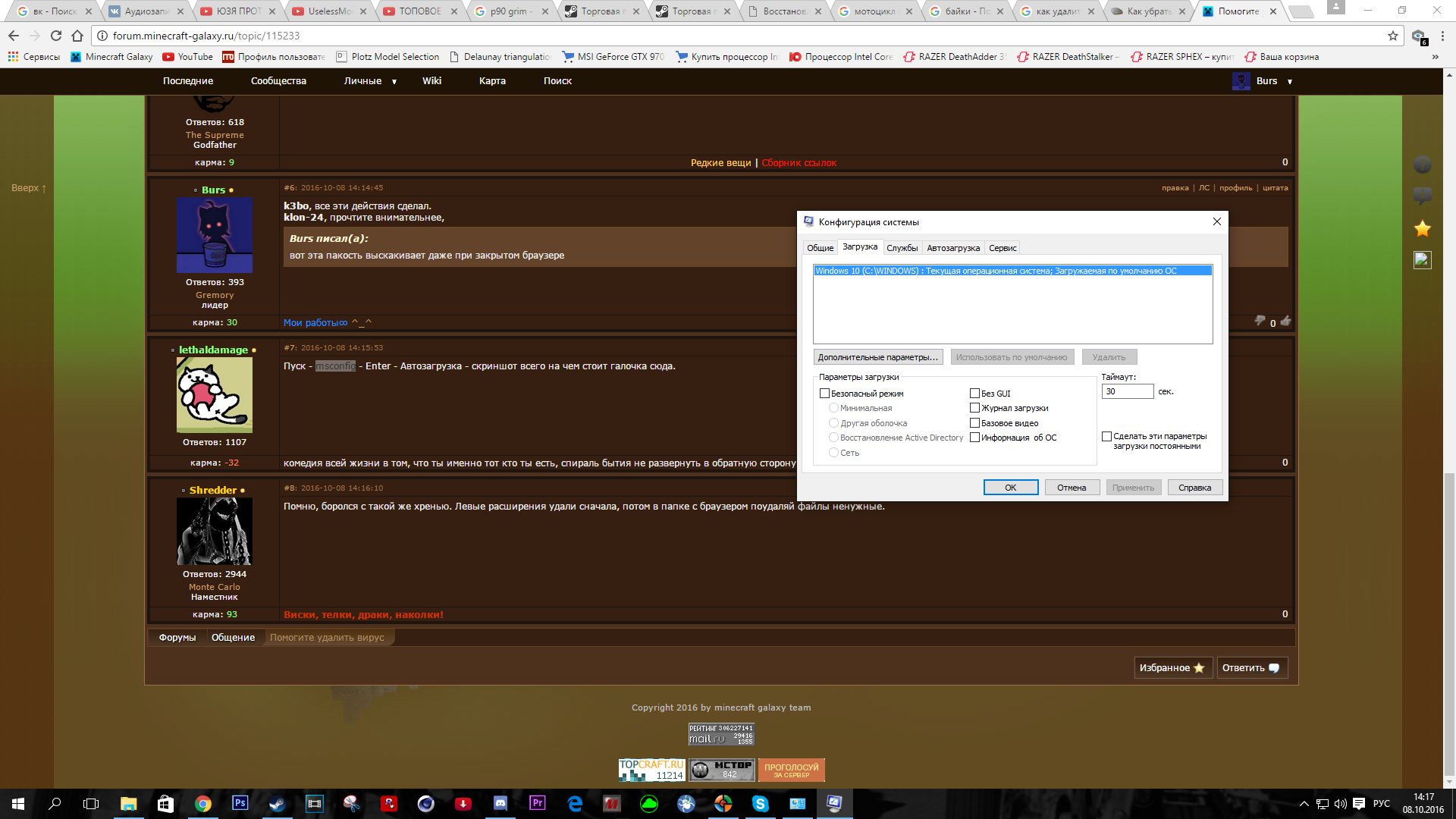
Task: Click the Ответить reply button
Action: [1252, 668]
